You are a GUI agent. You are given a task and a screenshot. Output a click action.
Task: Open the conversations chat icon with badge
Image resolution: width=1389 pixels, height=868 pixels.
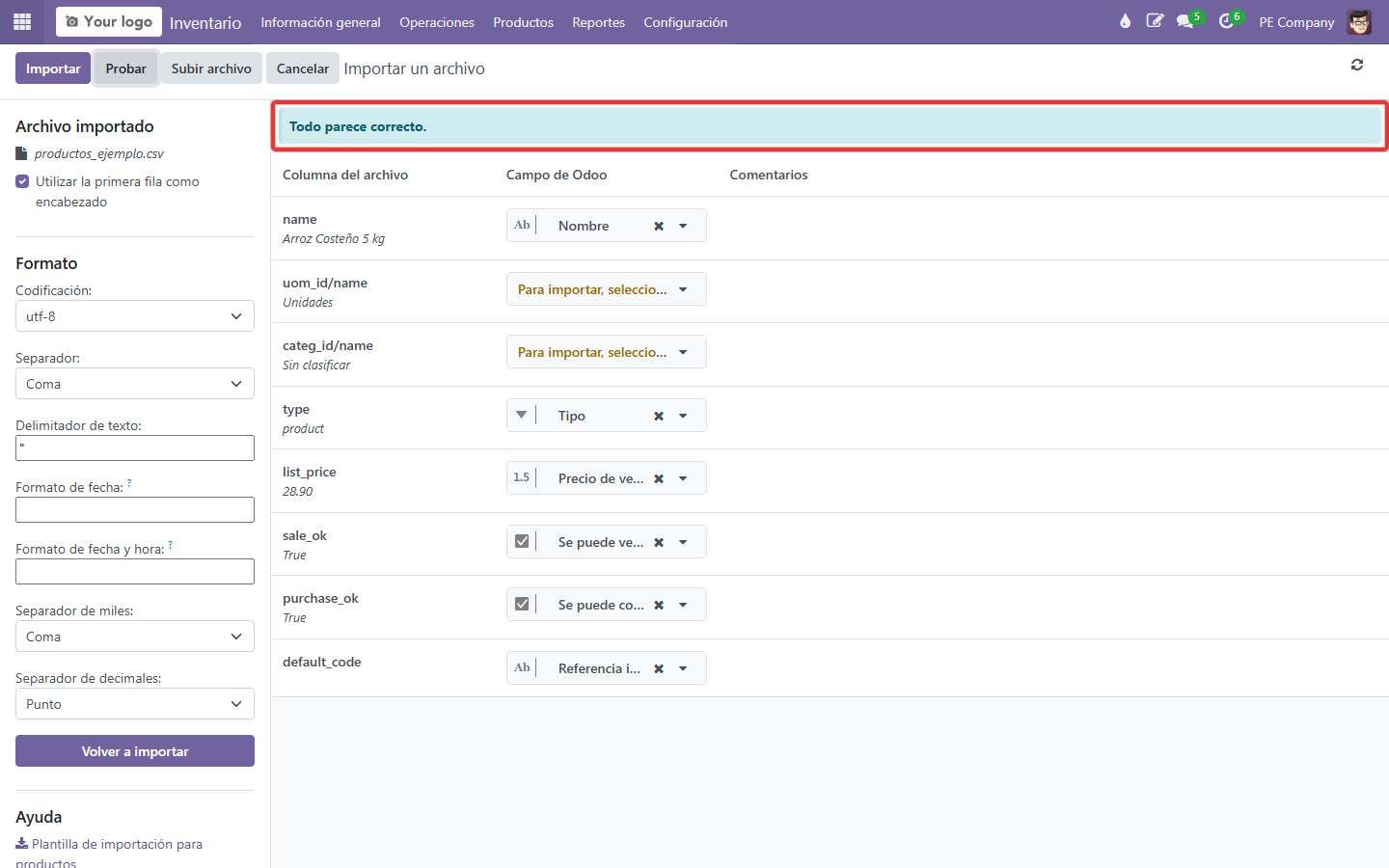1187,21
